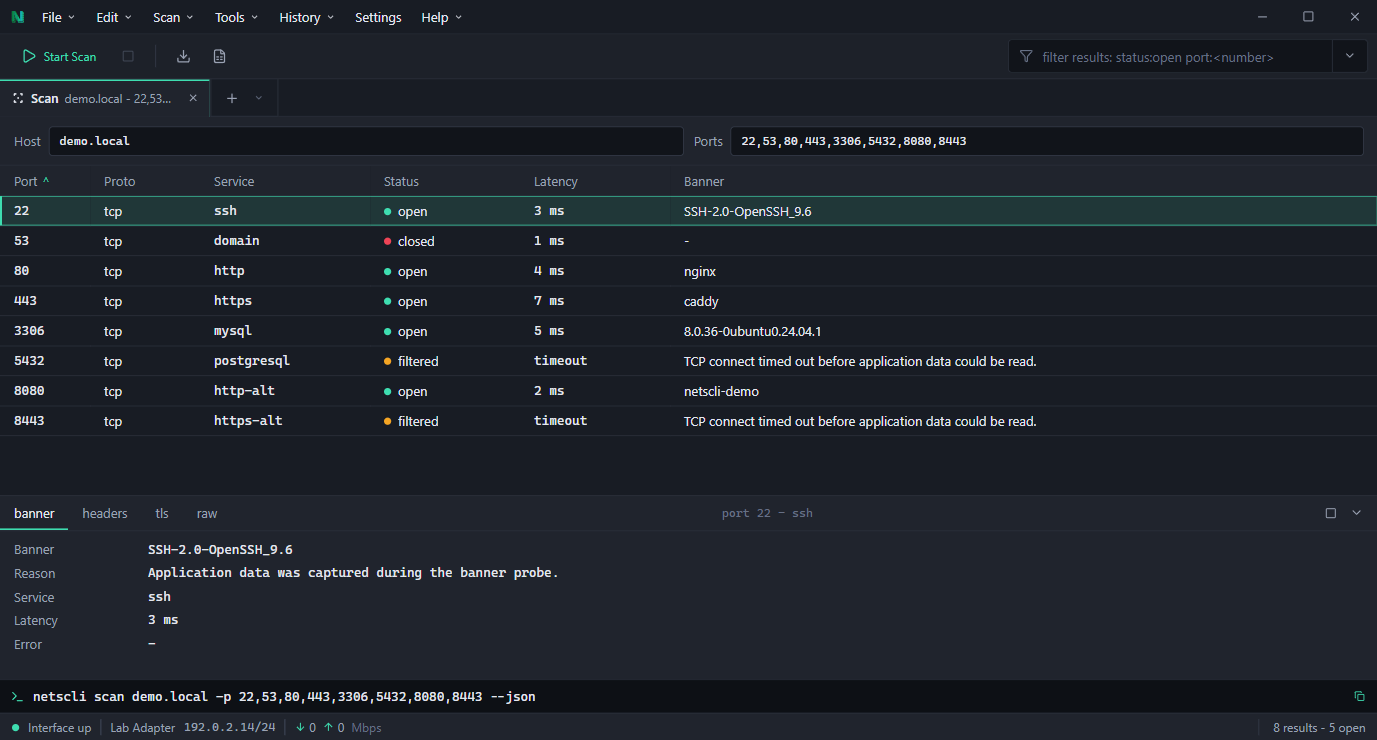The height and width of the screenshot is (740, 1377).
Task: Click the scan tab icon
Action: (x=17, y=98)
